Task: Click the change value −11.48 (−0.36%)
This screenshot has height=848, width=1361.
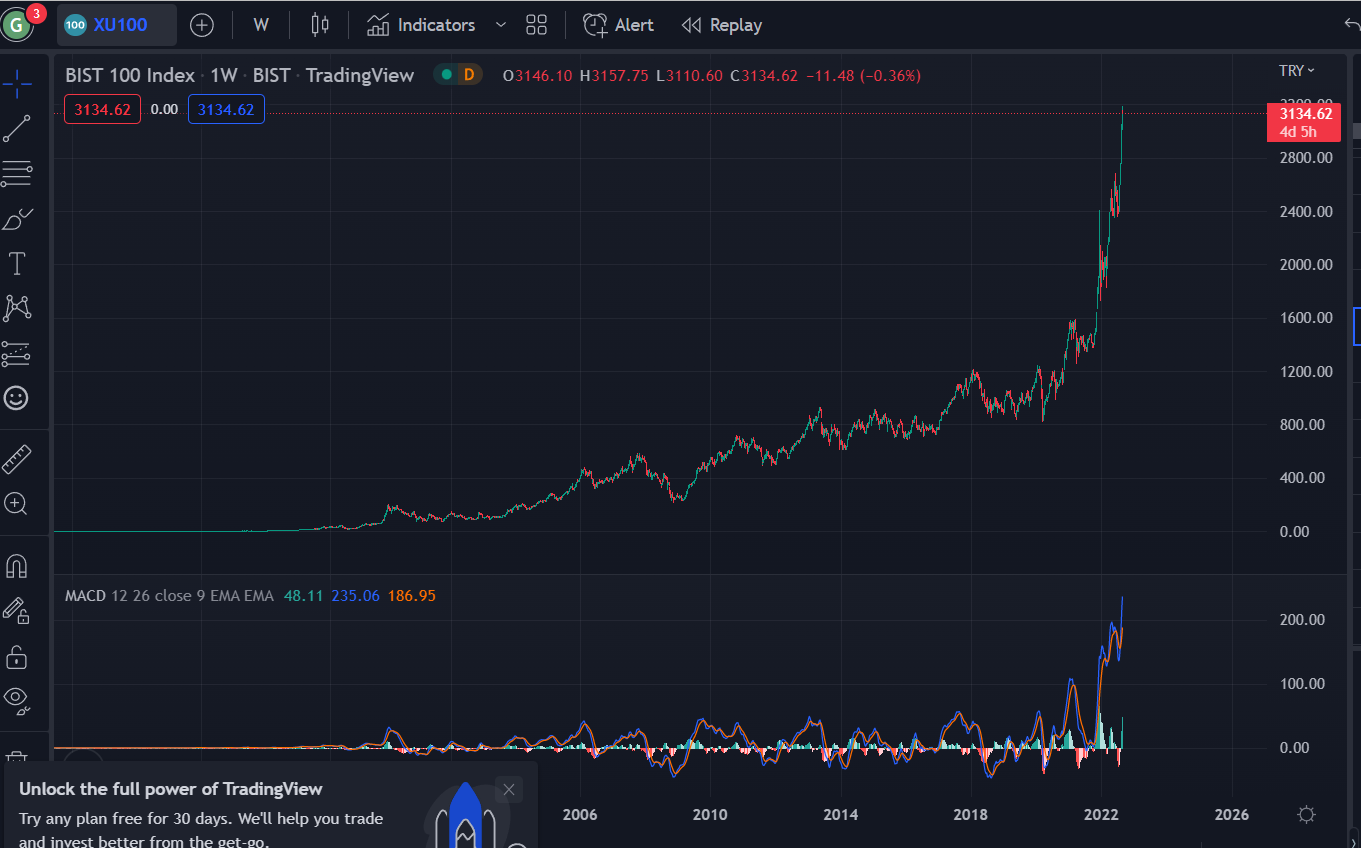Action: [863, 76]
